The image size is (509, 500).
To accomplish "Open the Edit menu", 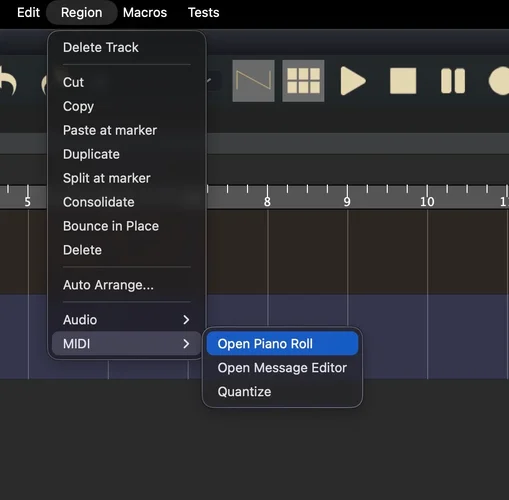I will click(x=28, y=13).
